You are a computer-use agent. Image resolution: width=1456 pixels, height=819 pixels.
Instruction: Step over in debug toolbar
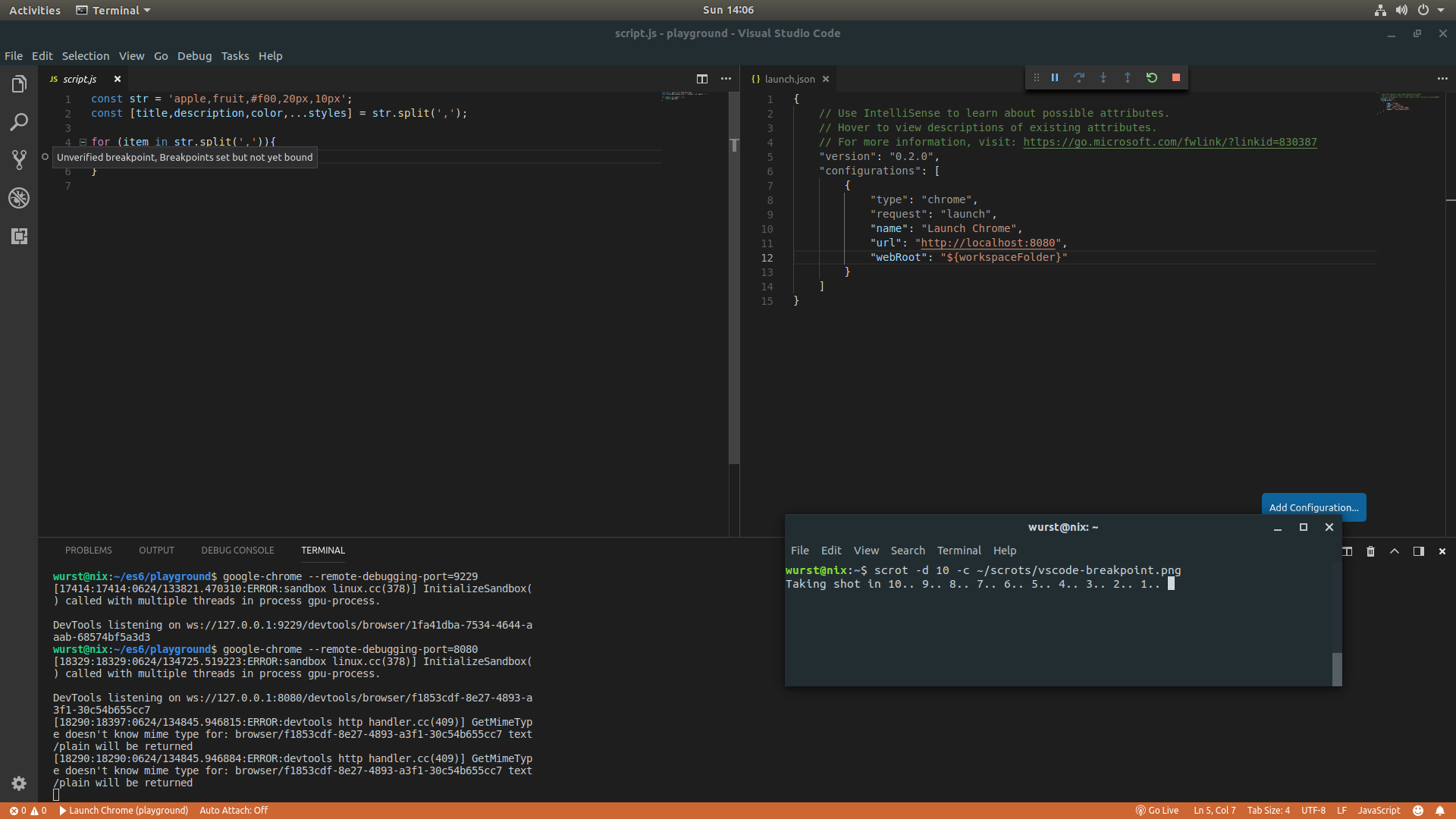(1078, 77)
